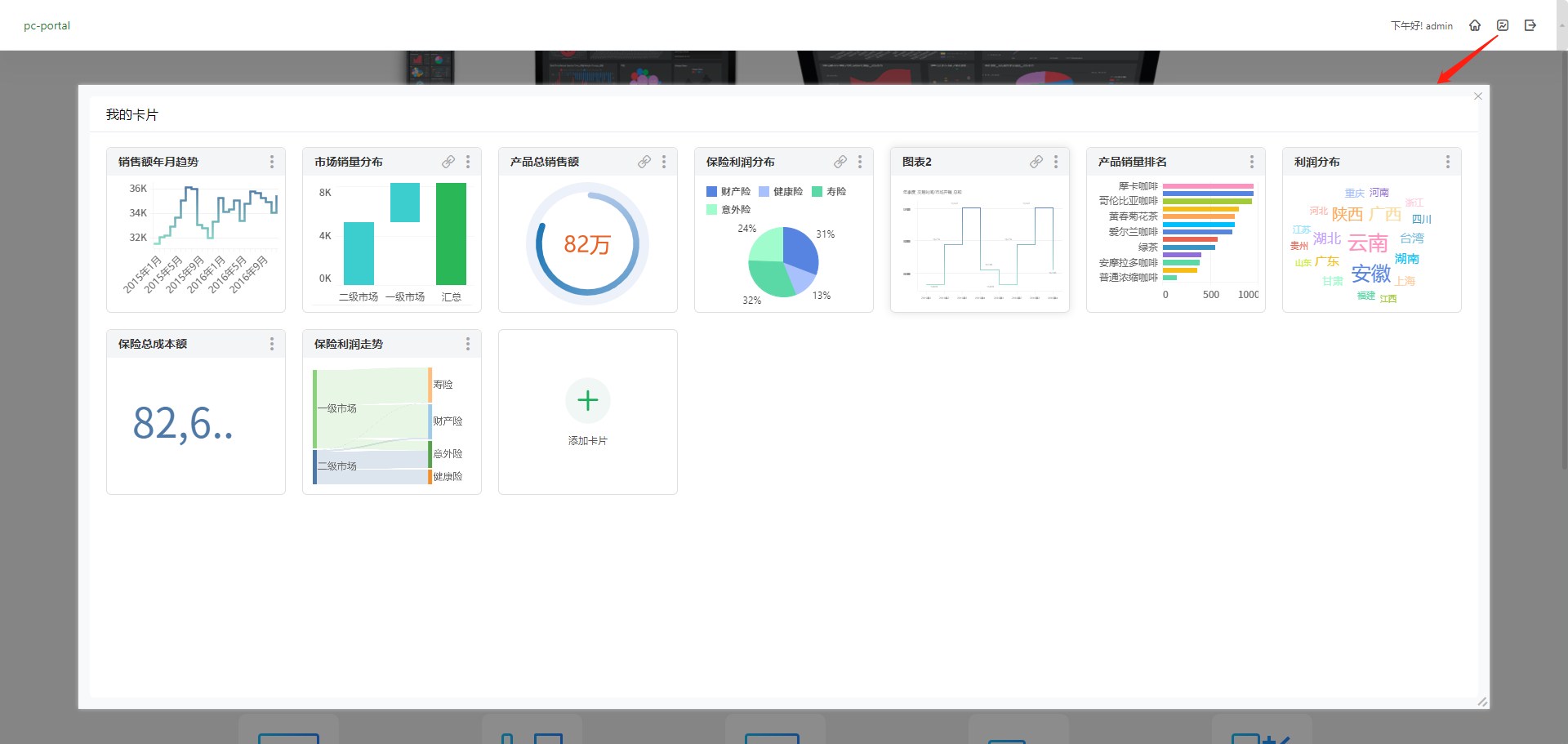This screenshot has width=1568, height=744.
Task: Click the 添加卡片 button
Action: (x=587, y=440)
